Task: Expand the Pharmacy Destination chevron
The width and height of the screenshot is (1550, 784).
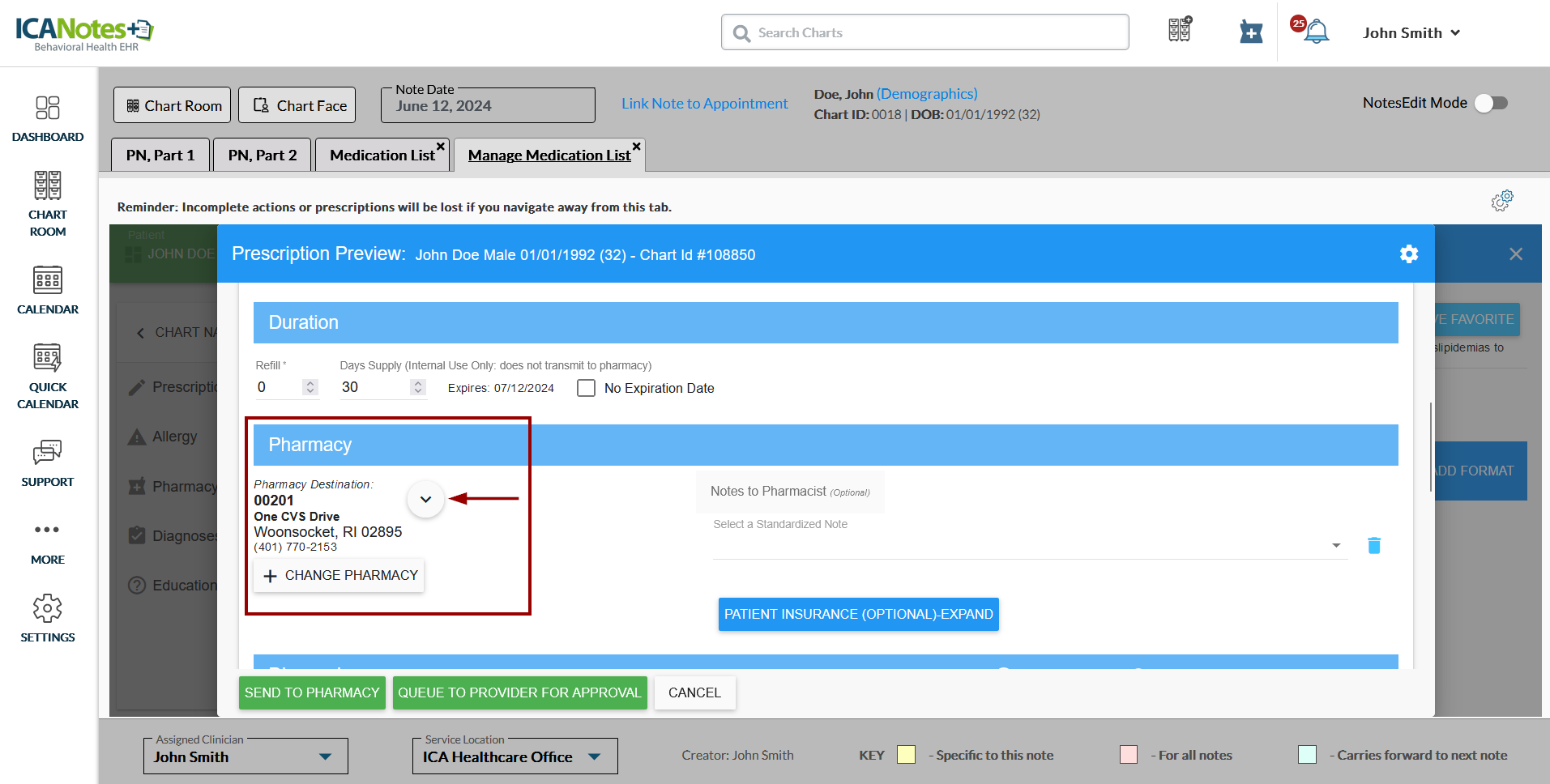Action: pos(425,499)
